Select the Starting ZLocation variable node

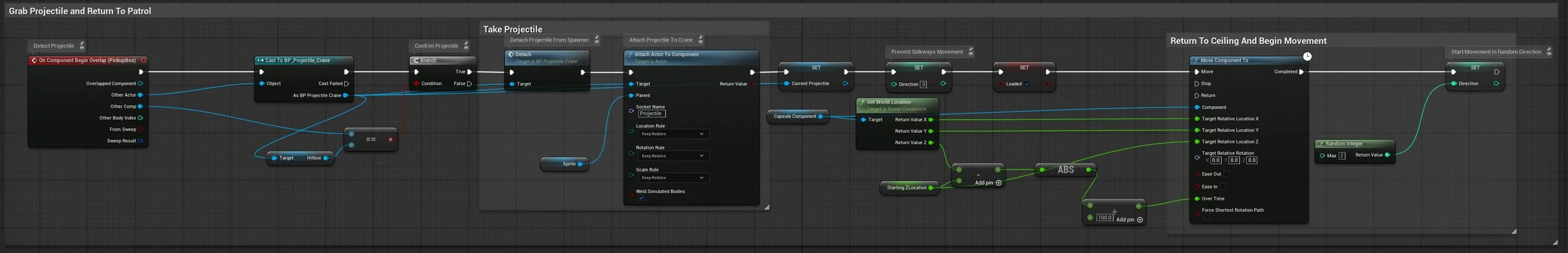pyautogui.click(x=909, y=188)
